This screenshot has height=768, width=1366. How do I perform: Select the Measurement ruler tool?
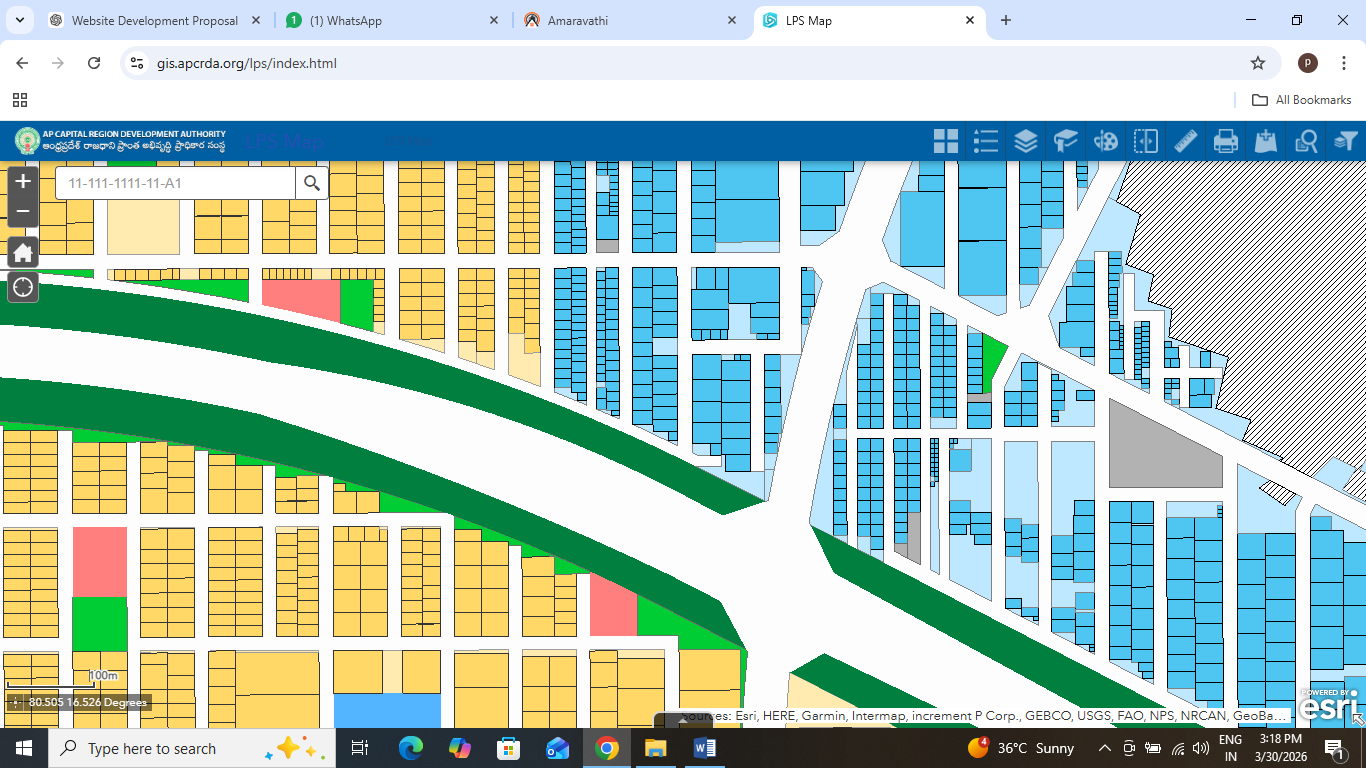click(x=1186, y=141)
